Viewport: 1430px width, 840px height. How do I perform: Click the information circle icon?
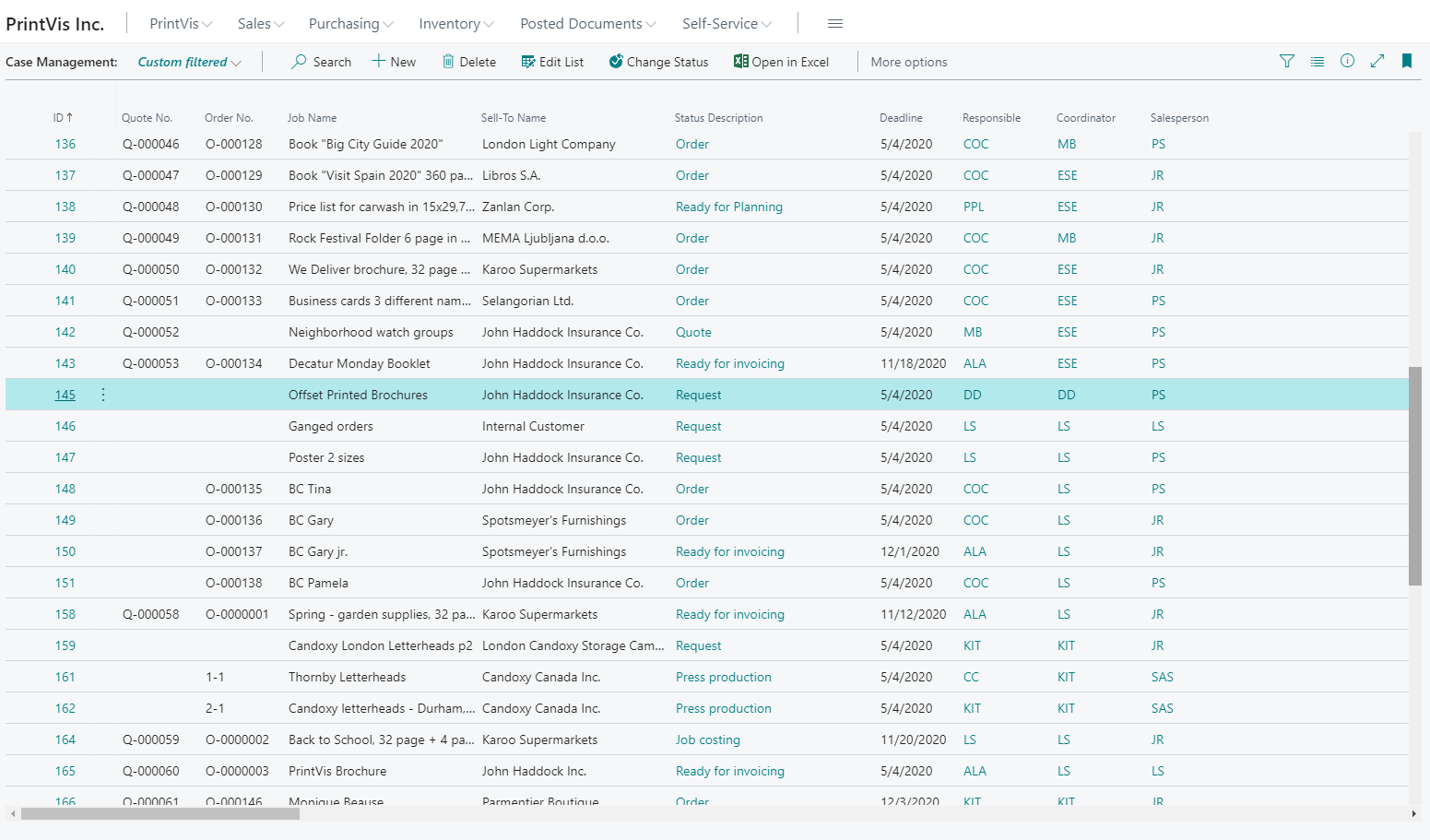click(1347, 62)
